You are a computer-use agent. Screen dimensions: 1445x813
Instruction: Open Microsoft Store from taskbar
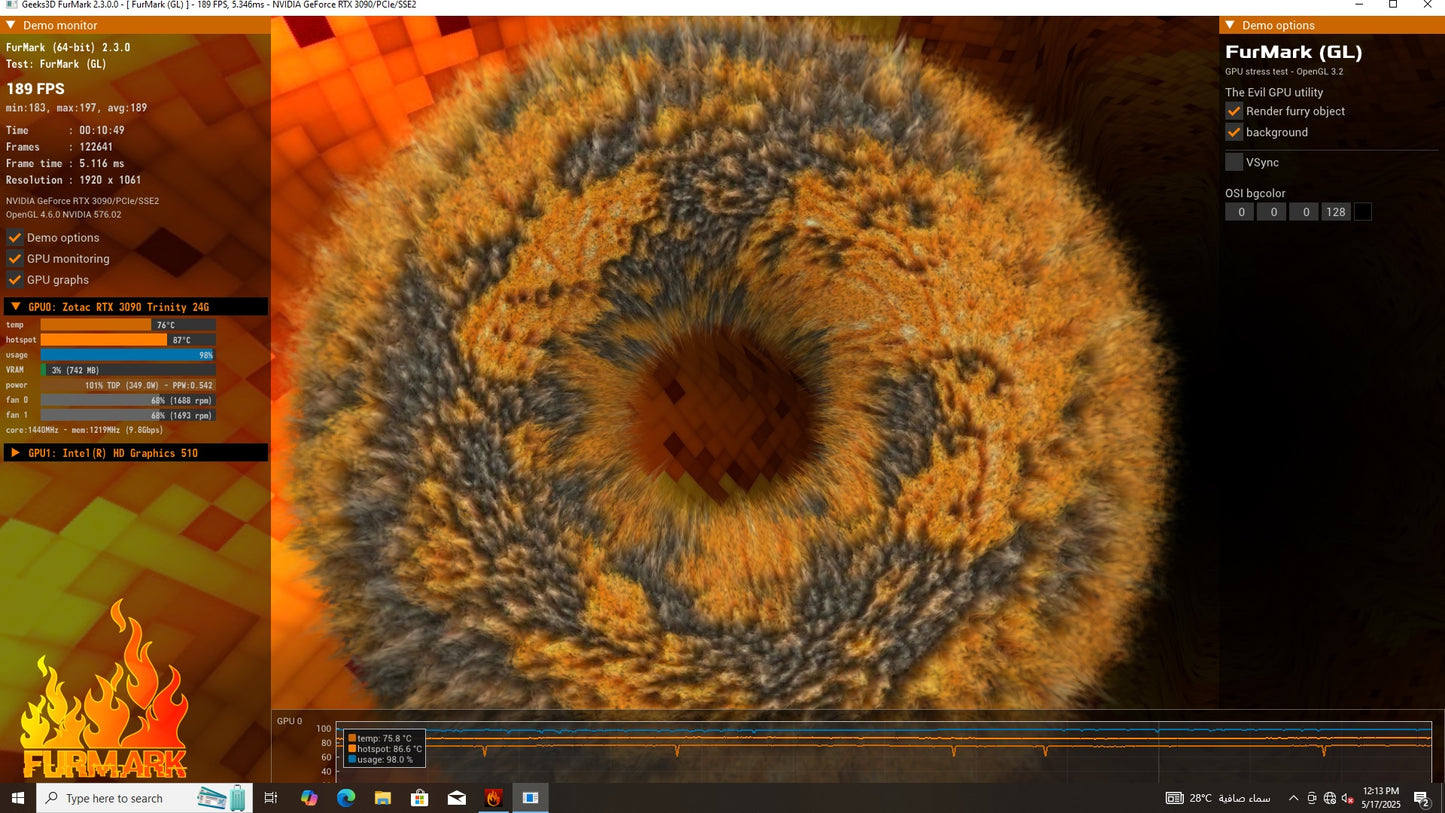(420, 798)
